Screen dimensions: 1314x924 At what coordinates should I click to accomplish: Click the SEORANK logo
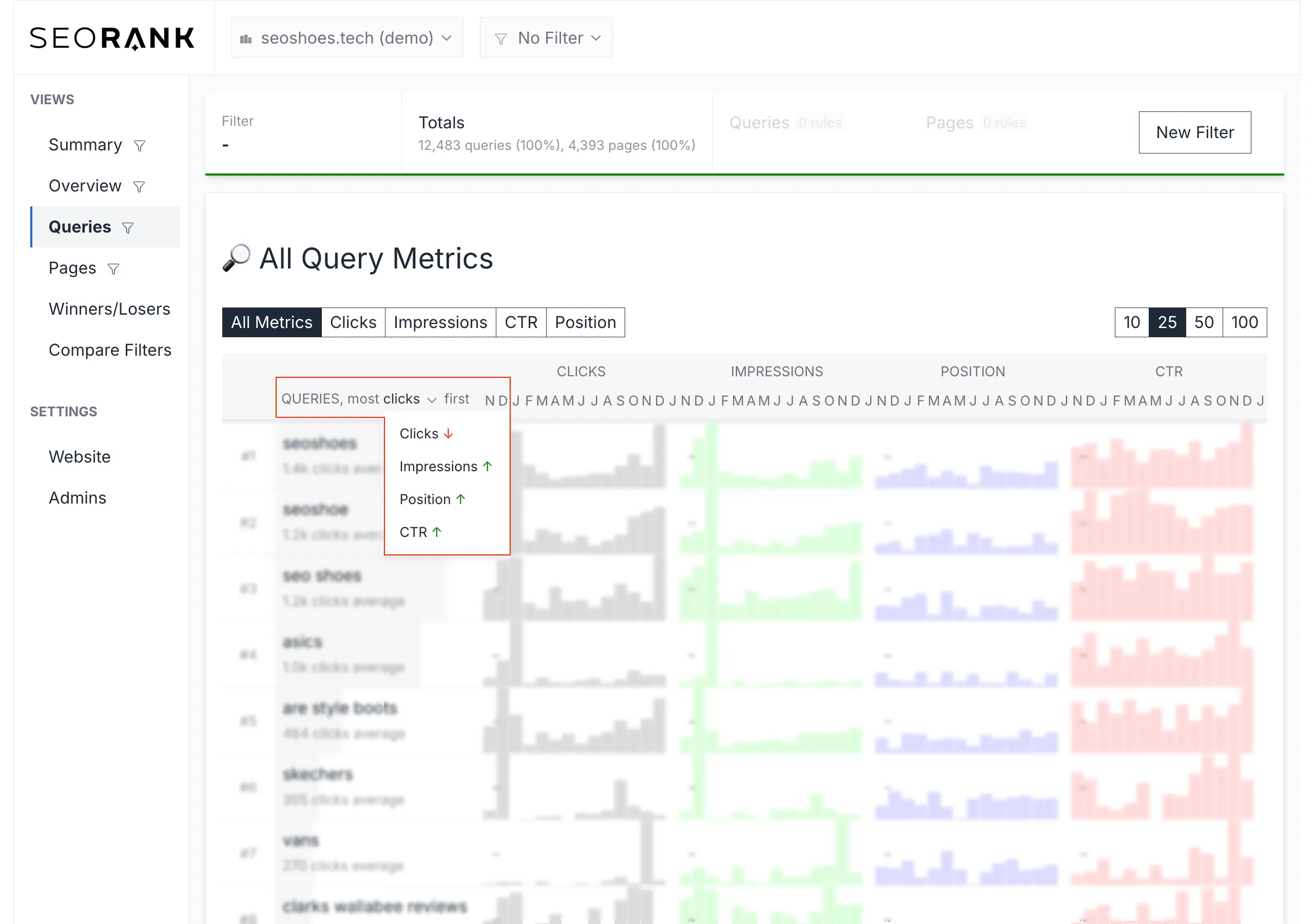coord(112,38)
